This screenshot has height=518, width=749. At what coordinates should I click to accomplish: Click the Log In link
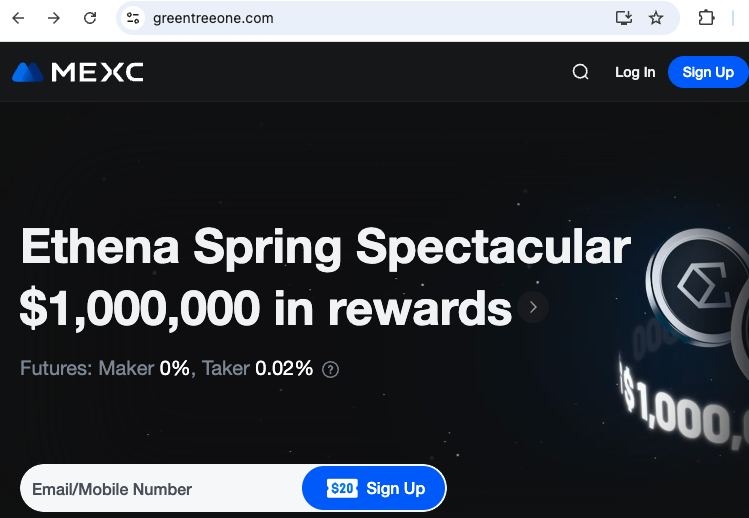[x=635, y=72]
